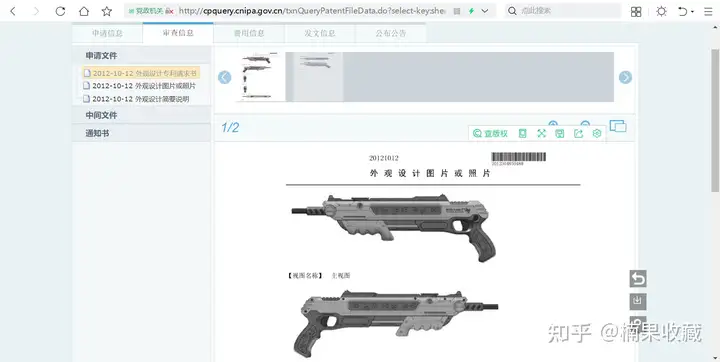Click the browser refresh icon

60,11
